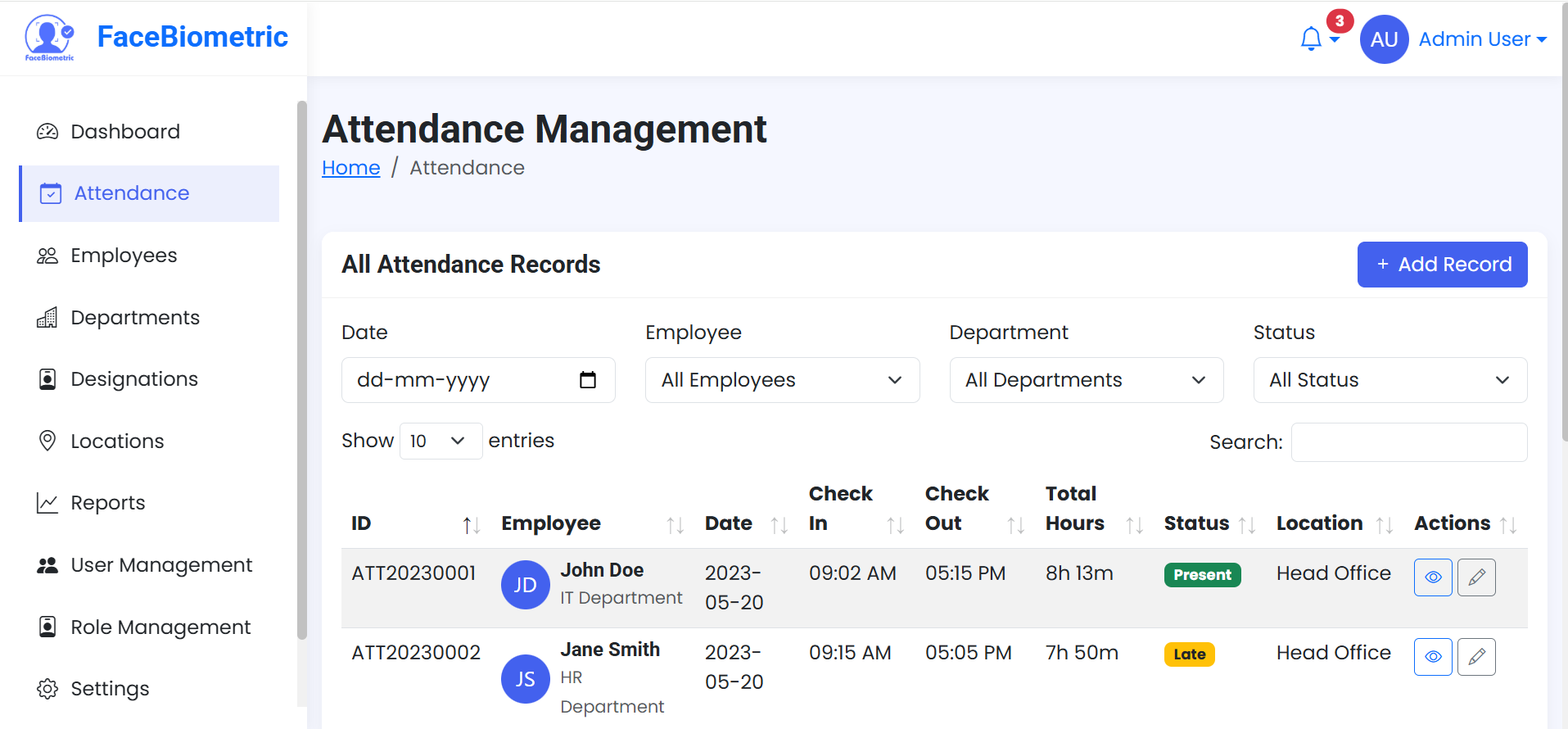Click the Present status badge
The width and height of the screenshot is (1568, 729).
point(1202,575)
